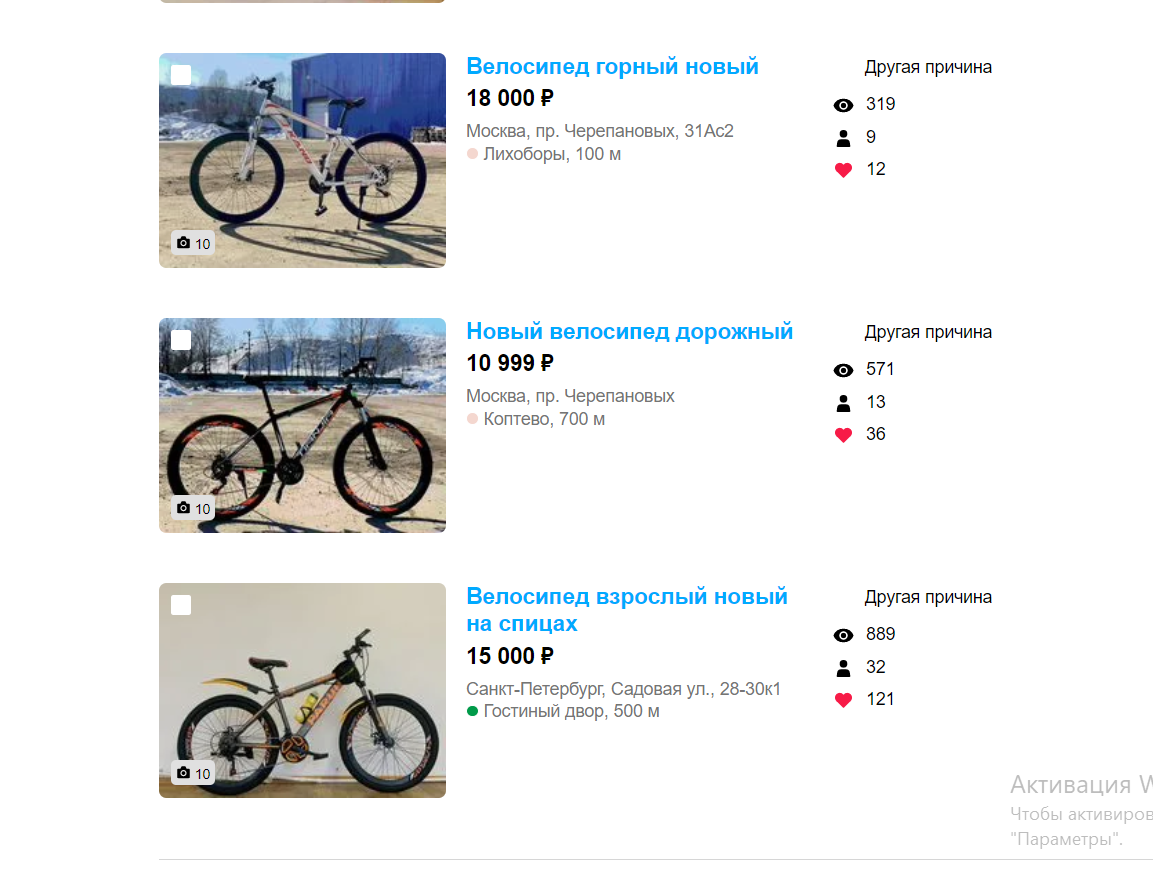Click views eye icon for mountain bike listing
This screenshot has width=1153, height=882.
(843, 105)
